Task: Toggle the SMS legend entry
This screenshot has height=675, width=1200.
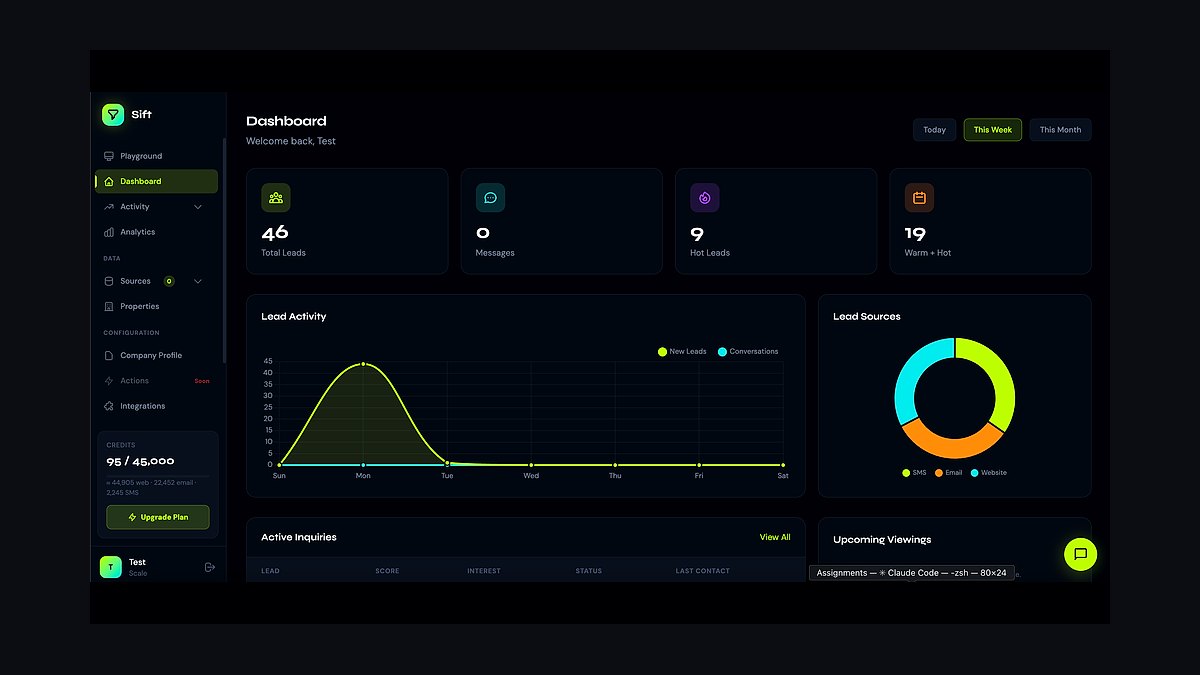Action: click(914, 473)
